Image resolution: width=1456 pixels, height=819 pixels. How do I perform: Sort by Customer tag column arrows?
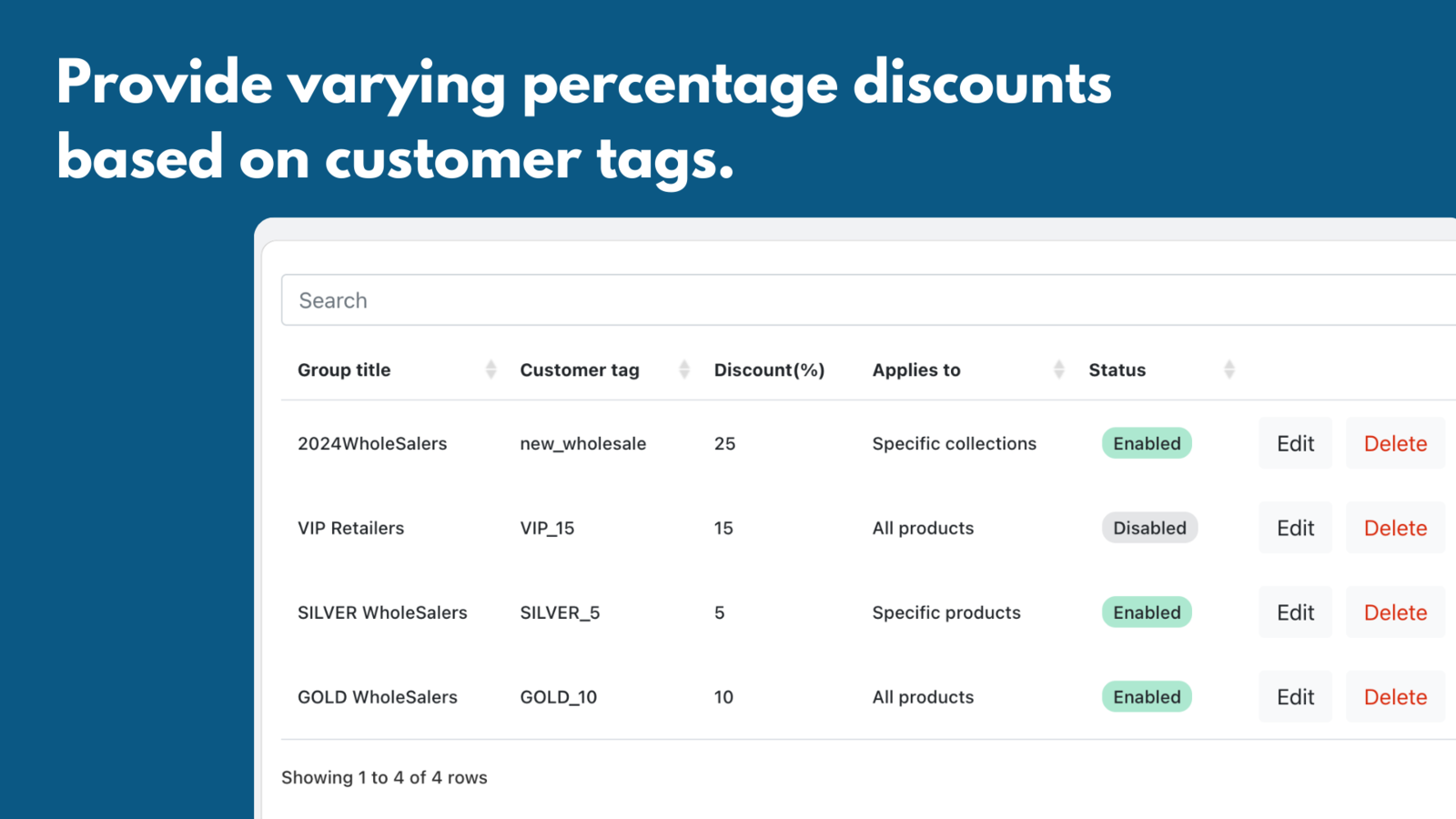tap(684, 369)
